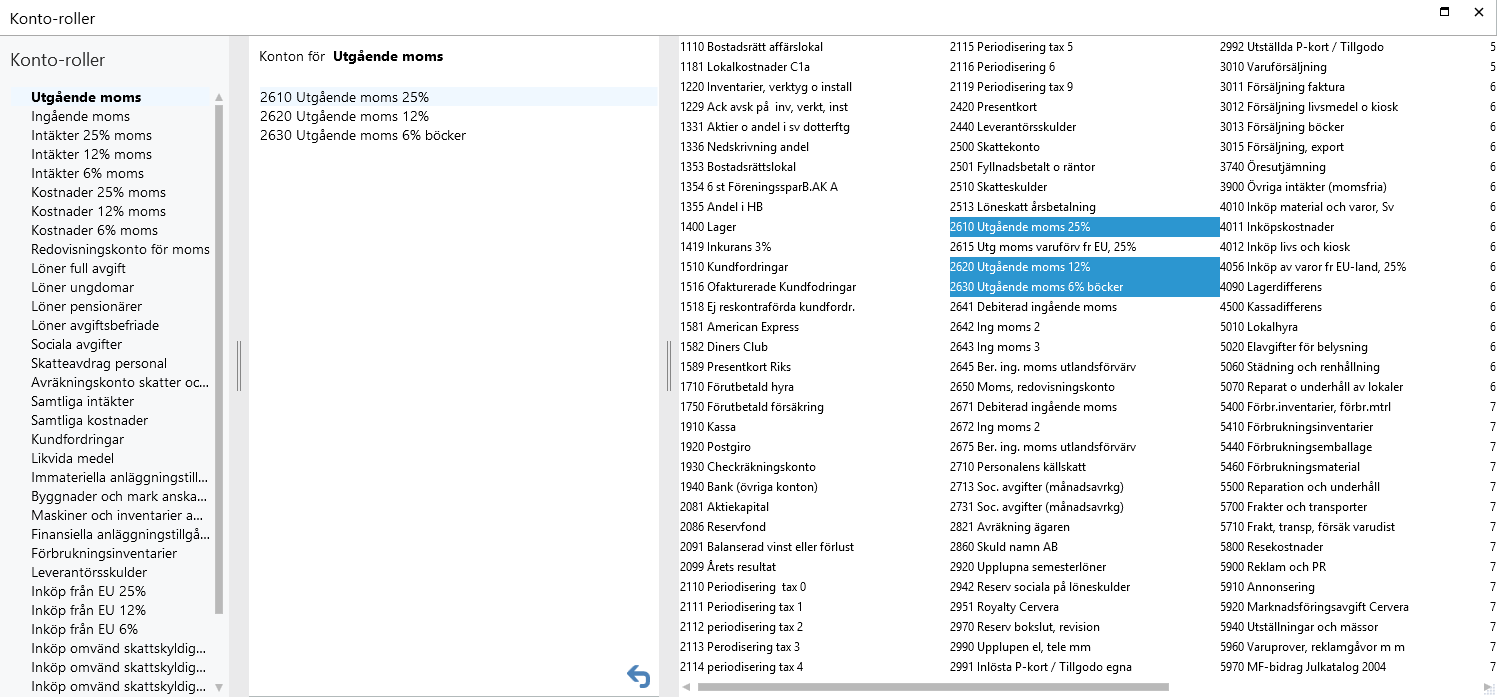1497x697 pixels.
Task: Choose account 1920 Postgiro
Action: [715, 447]
